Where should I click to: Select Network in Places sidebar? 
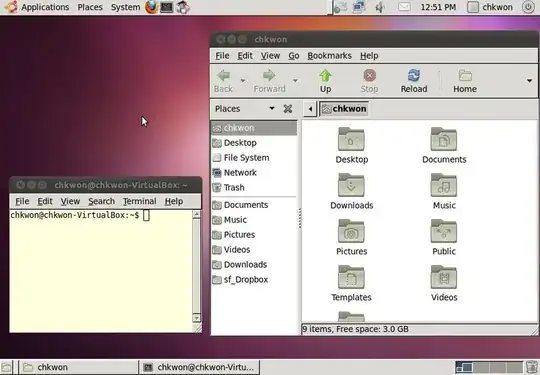[254, 173]
